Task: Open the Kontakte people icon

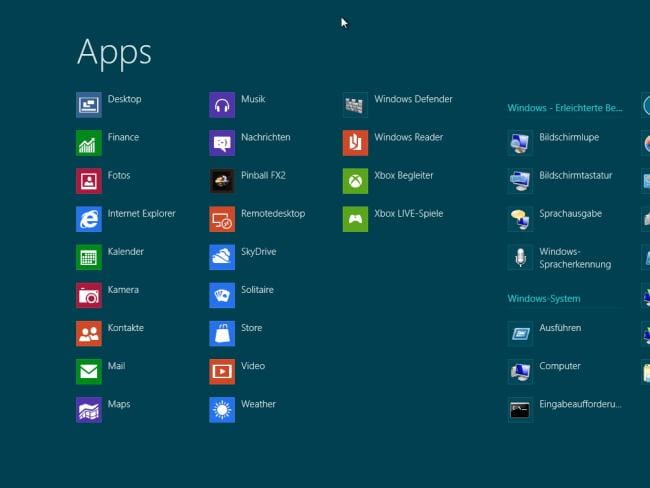Action: coord(89,334)
